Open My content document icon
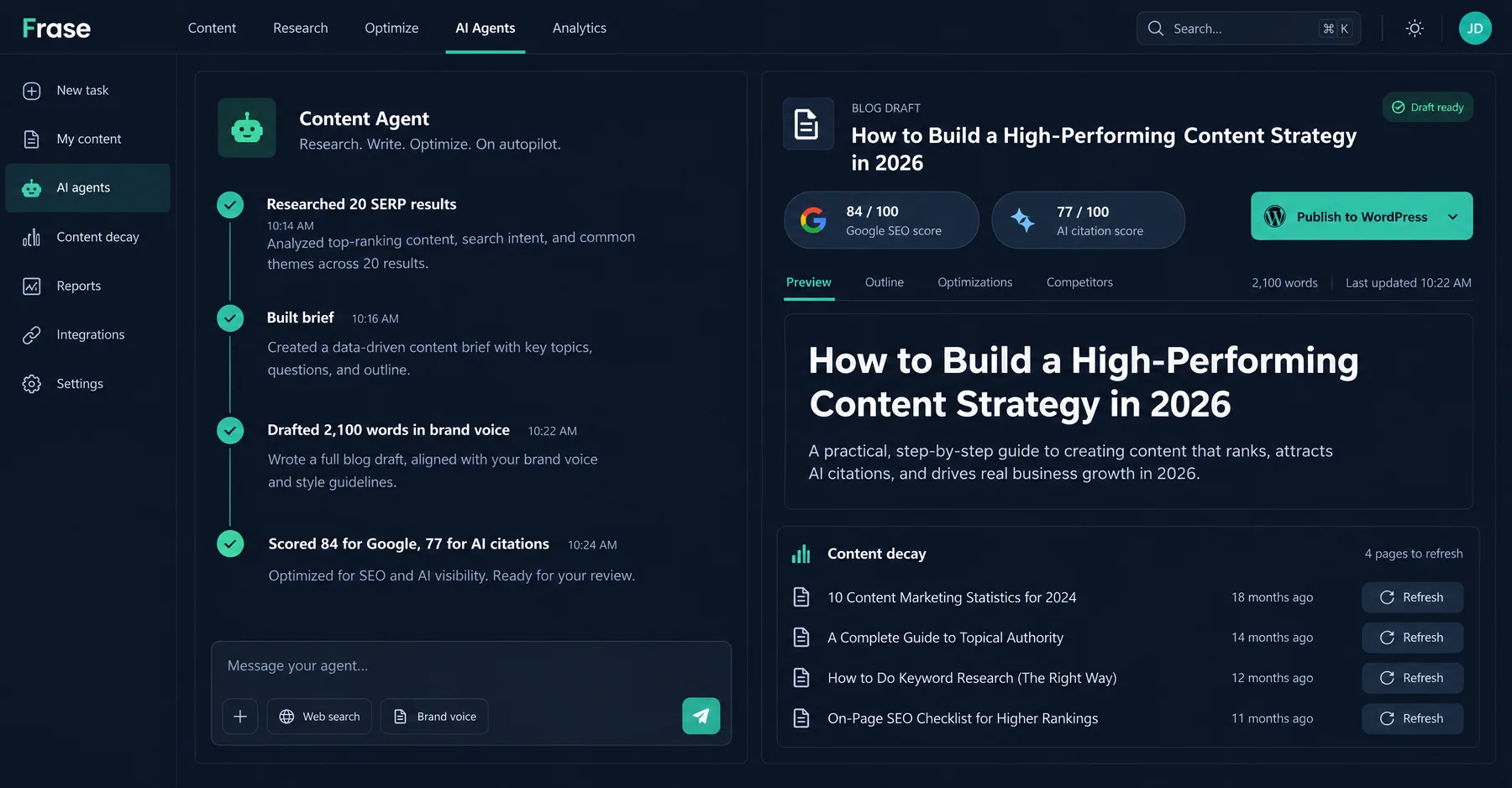This screenshot has width=1512, height=788. 32,139
